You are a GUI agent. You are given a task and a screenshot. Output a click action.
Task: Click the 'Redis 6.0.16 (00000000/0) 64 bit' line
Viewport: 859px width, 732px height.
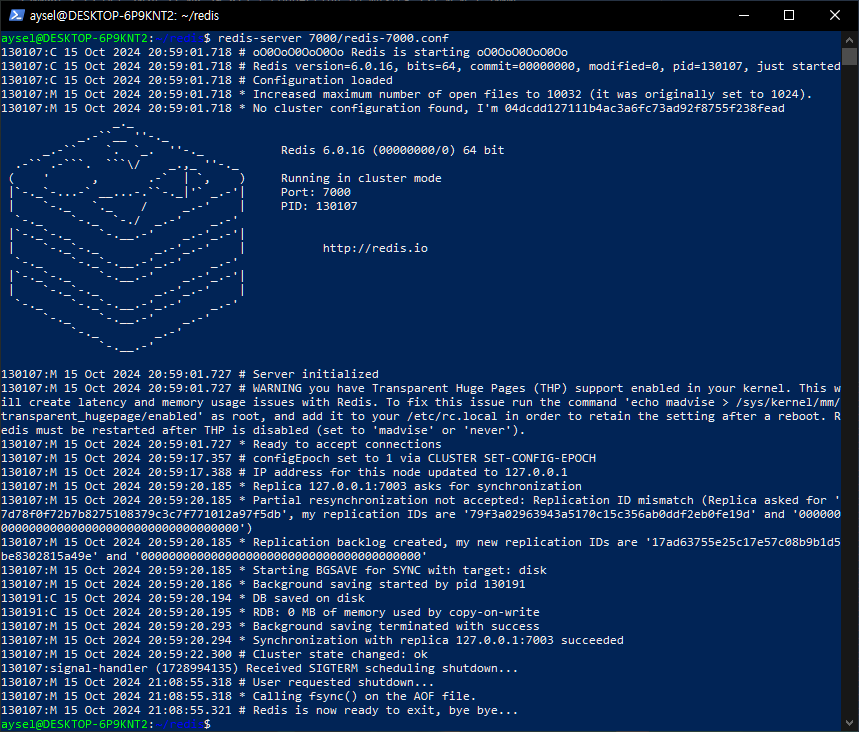pos(392,150)
